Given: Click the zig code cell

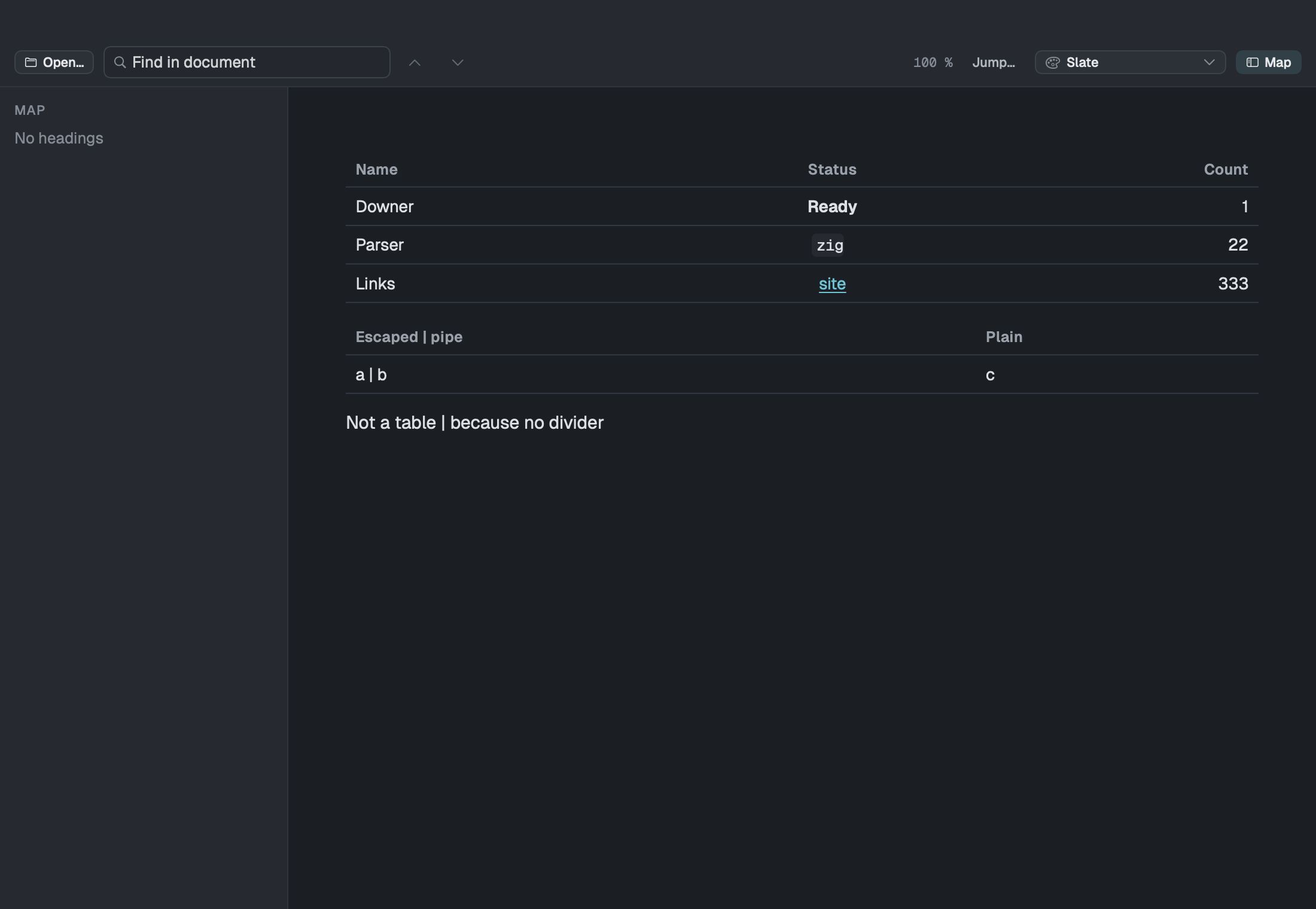Looking at the screenshot, I should tap(829, 245).
